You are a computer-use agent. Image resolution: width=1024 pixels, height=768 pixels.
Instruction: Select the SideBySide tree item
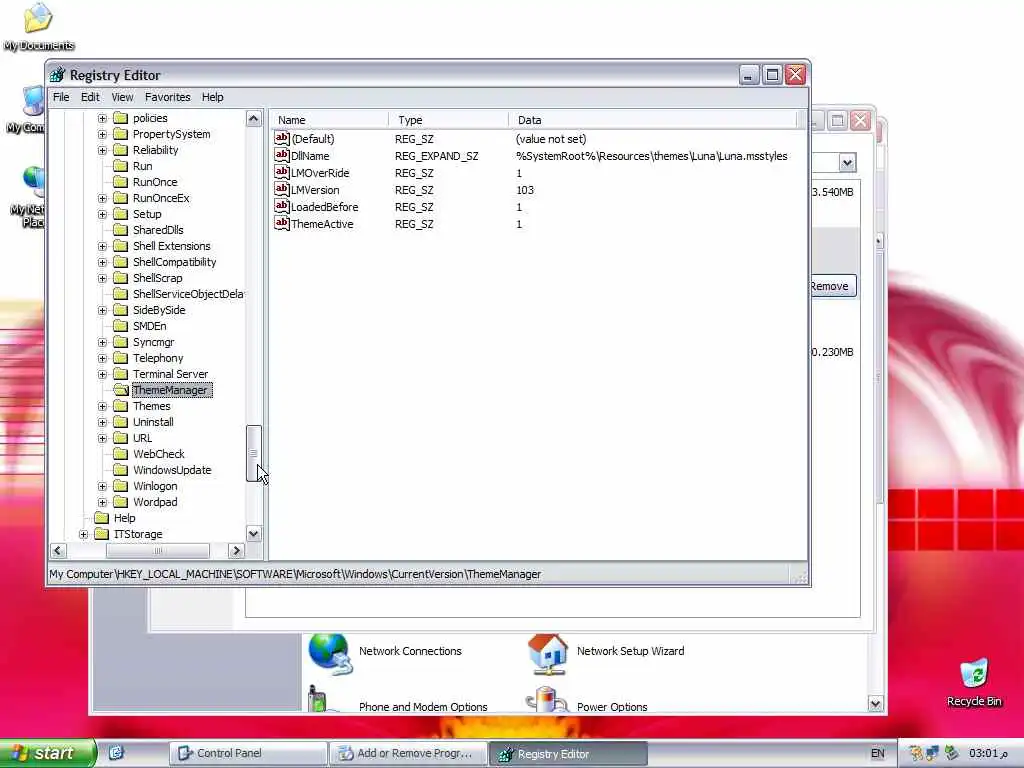click(x=159, y=310)
